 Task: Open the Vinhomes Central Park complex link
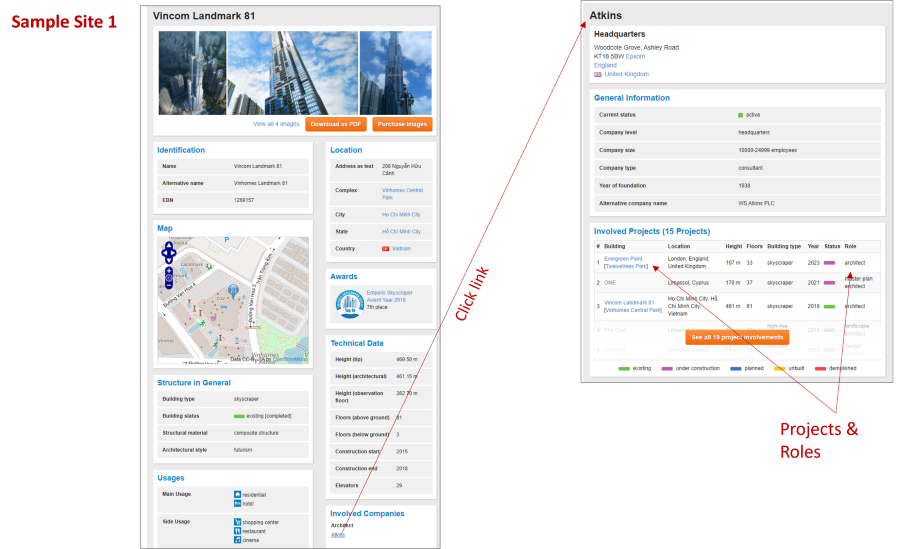[402, 194]
